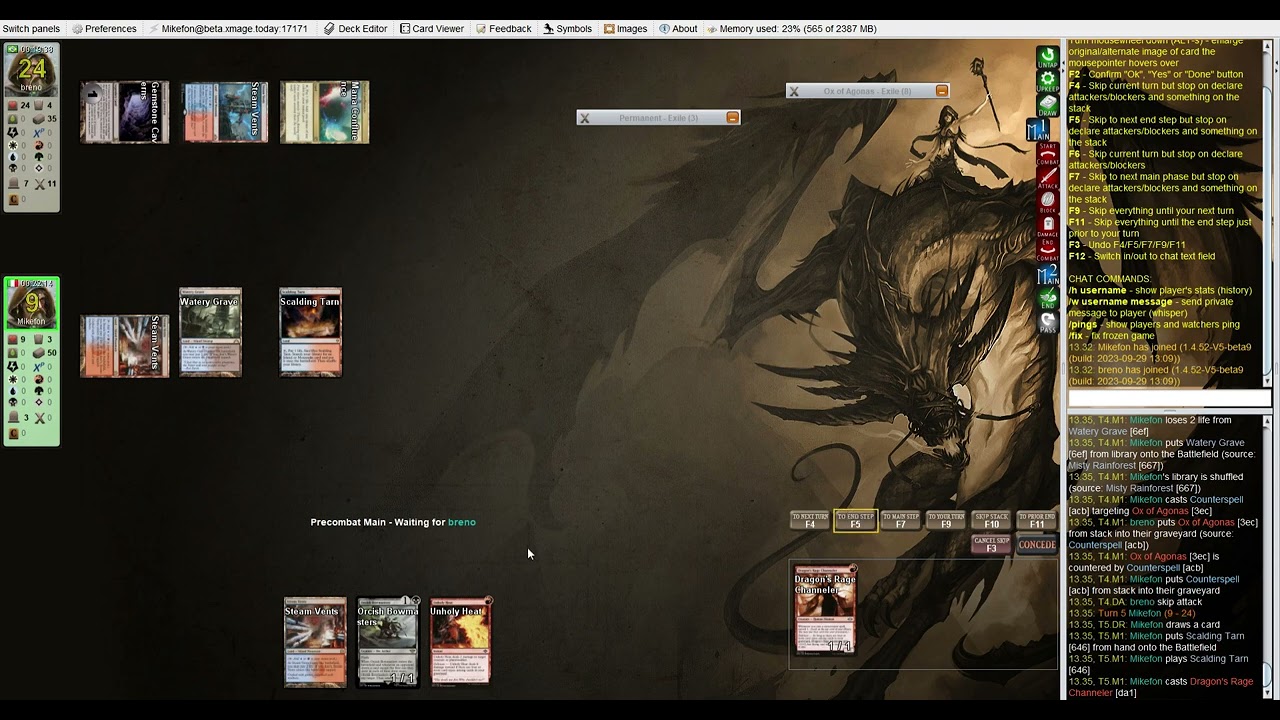Click the End phase icon
This screenshot has height=720, width=1280.
click(x=1047, y=299)
